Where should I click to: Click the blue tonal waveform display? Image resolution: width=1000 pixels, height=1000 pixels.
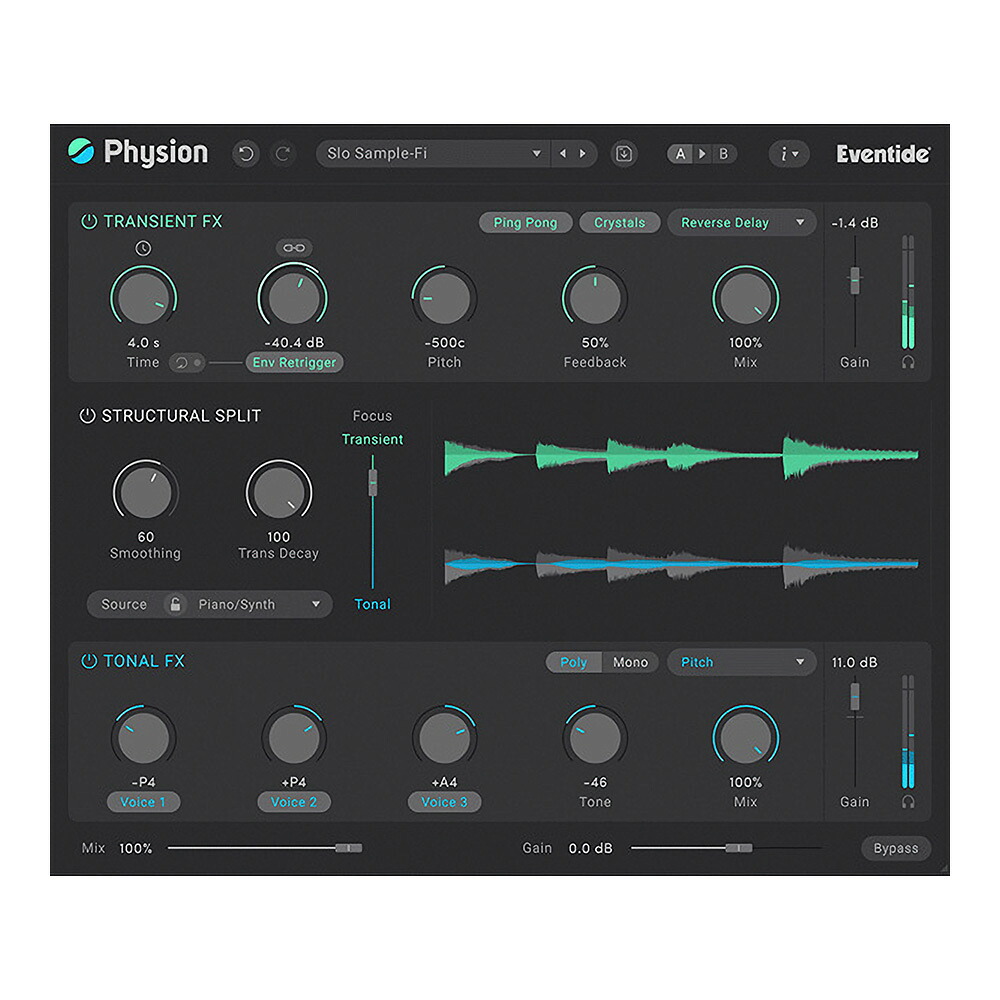coord(681,564)
